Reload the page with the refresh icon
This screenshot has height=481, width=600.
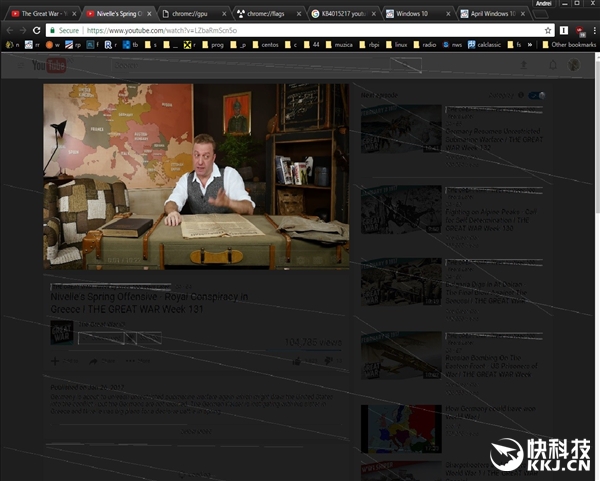pos(37,31)
